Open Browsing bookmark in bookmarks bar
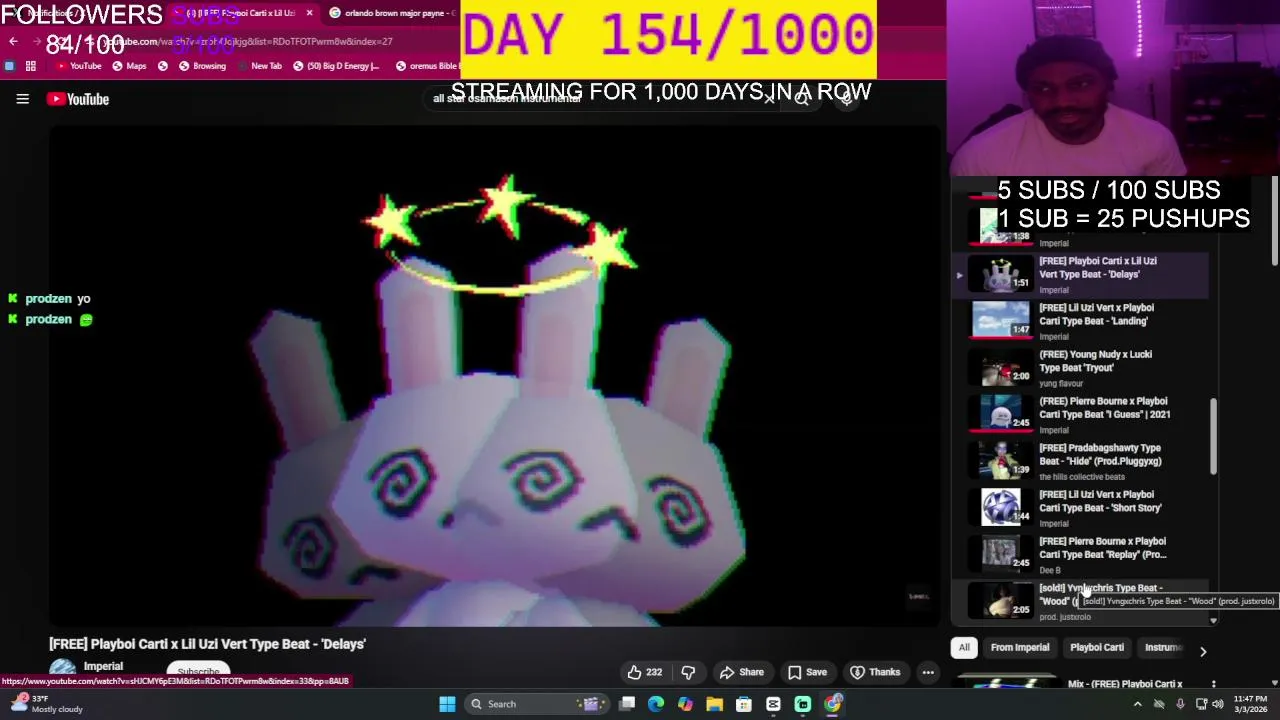This screenshot has height=720, width=1280. [x=202, y=66]
